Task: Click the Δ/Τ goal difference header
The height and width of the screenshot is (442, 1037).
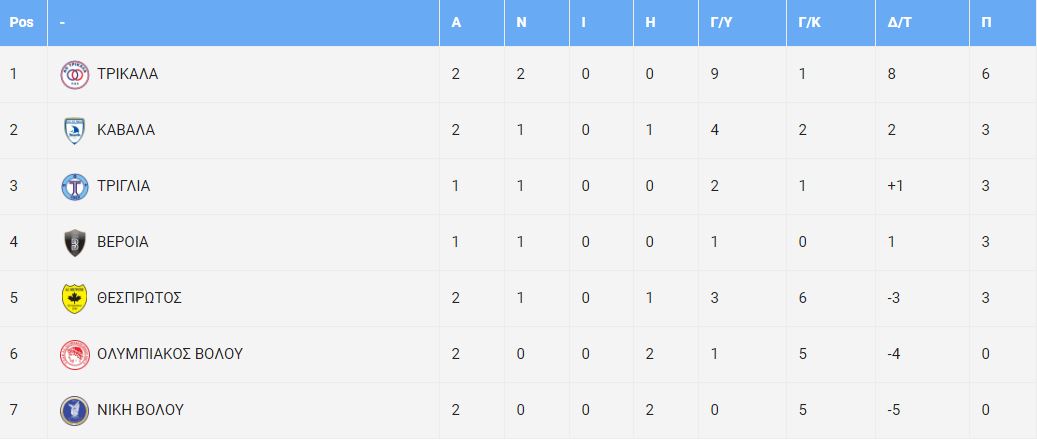Action: coord(900,22)
